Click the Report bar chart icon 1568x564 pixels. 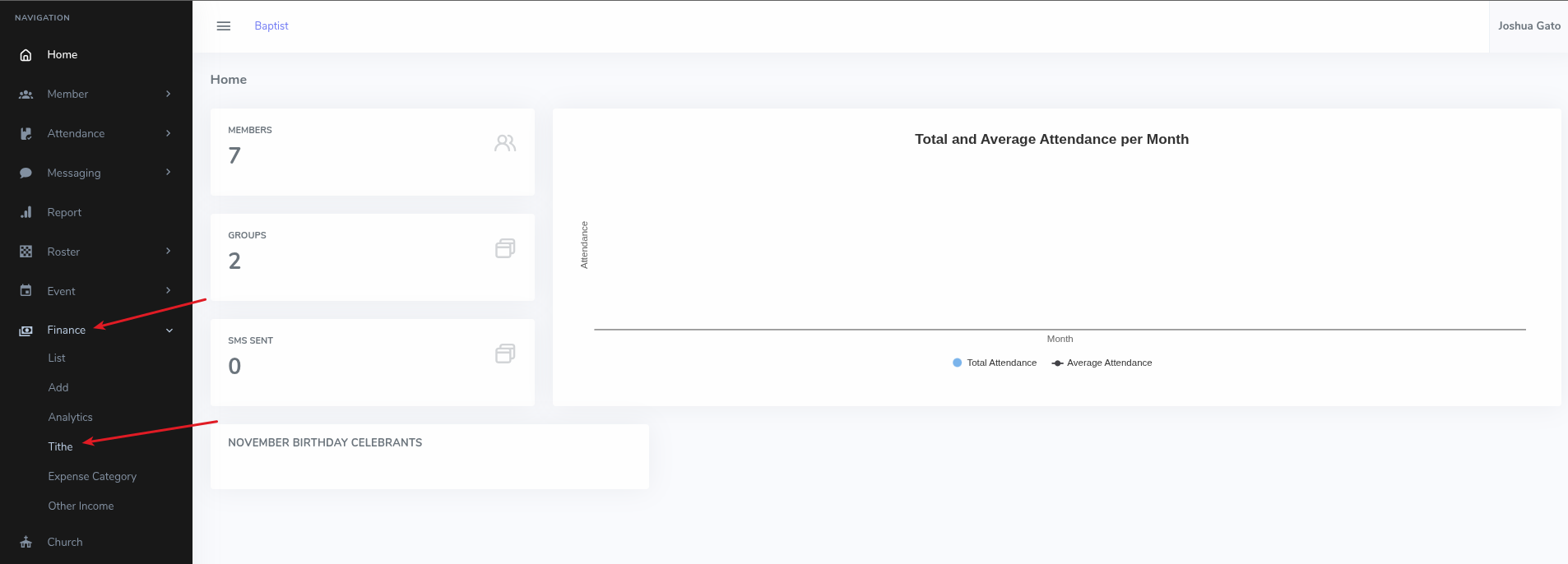[26, 213]
